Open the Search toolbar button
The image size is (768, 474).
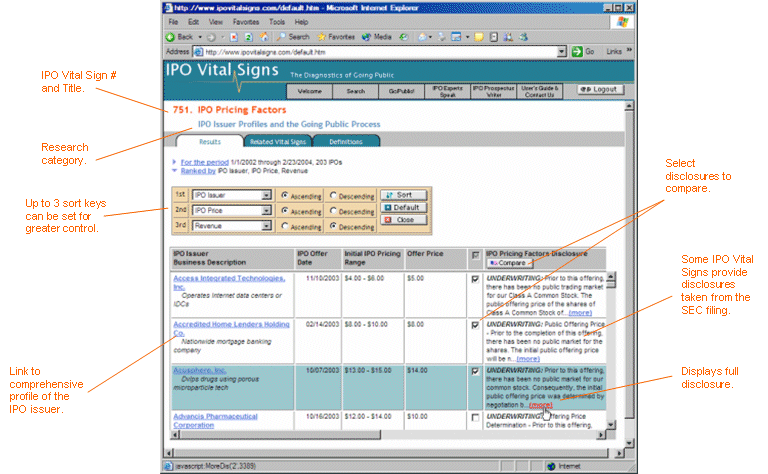pos(293,37)
